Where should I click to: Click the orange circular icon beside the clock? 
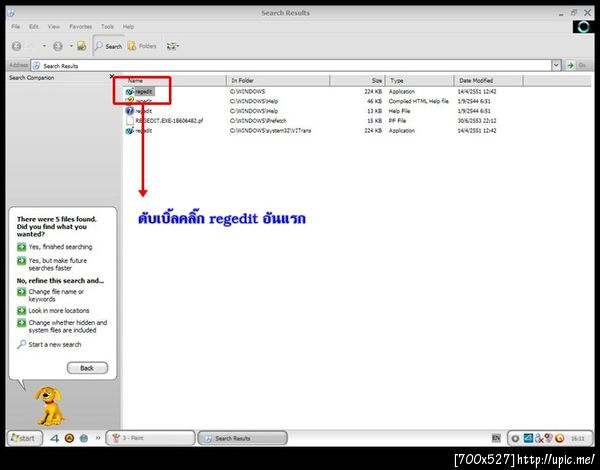point(560,438)
